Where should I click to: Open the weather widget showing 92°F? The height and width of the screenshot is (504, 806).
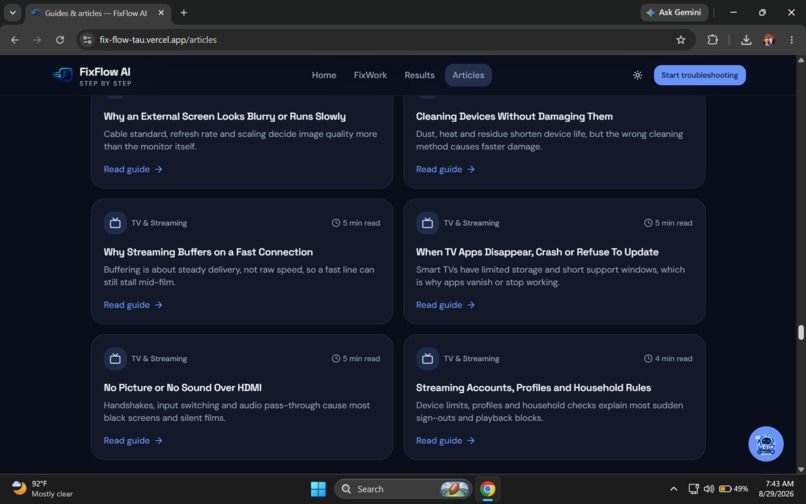pos(43,489)
